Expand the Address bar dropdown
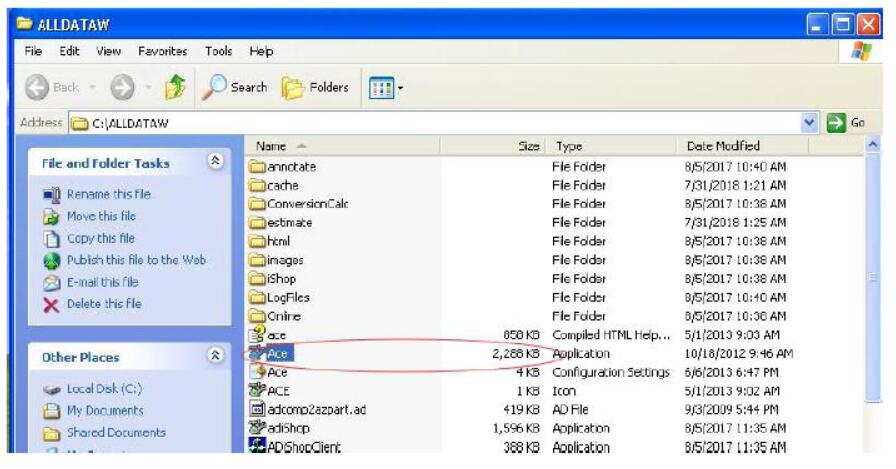 pos(809,123)
